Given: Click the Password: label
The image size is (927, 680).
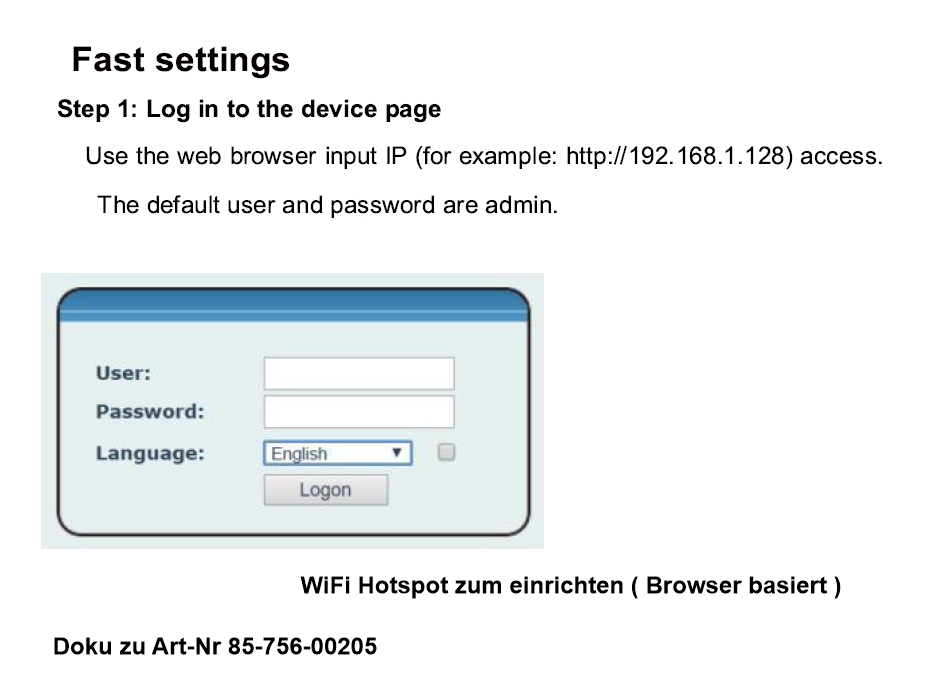Looking at the screenshot, I should pos(149,411).
